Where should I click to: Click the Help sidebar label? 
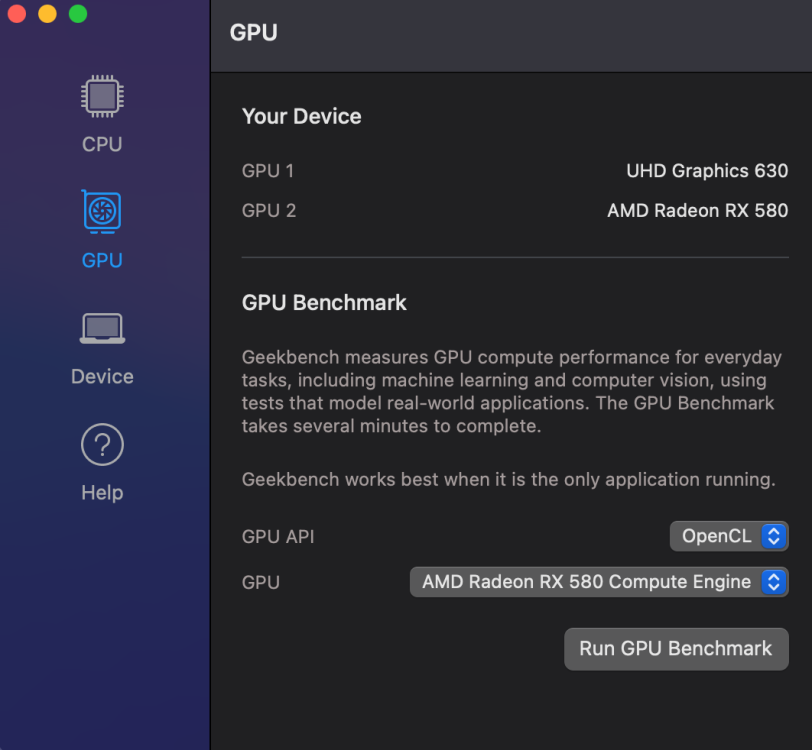102,493
